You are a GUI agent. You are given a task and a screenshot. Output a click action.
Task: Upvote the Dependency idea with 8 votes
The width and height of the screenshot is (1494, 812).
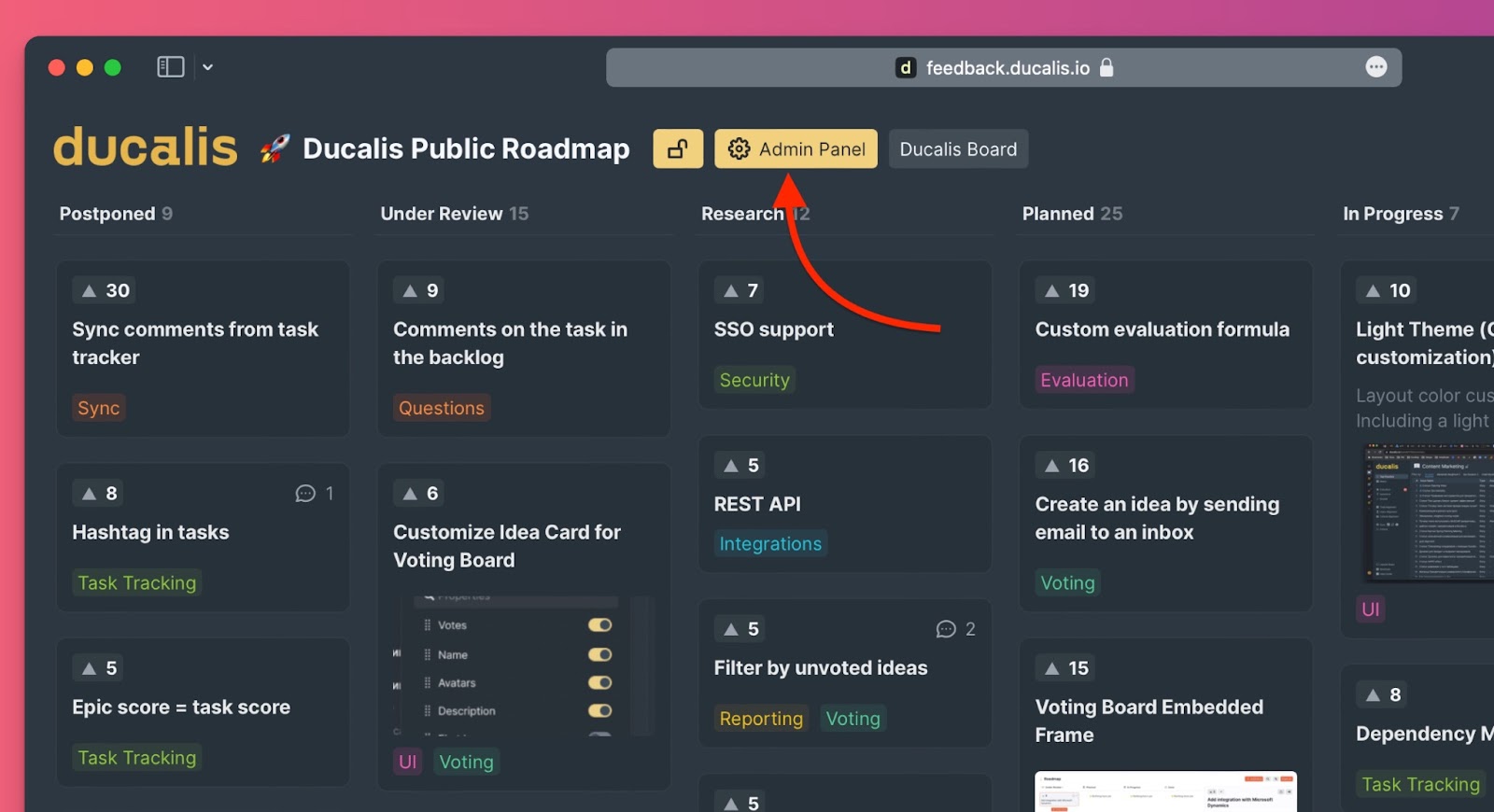1383,694
